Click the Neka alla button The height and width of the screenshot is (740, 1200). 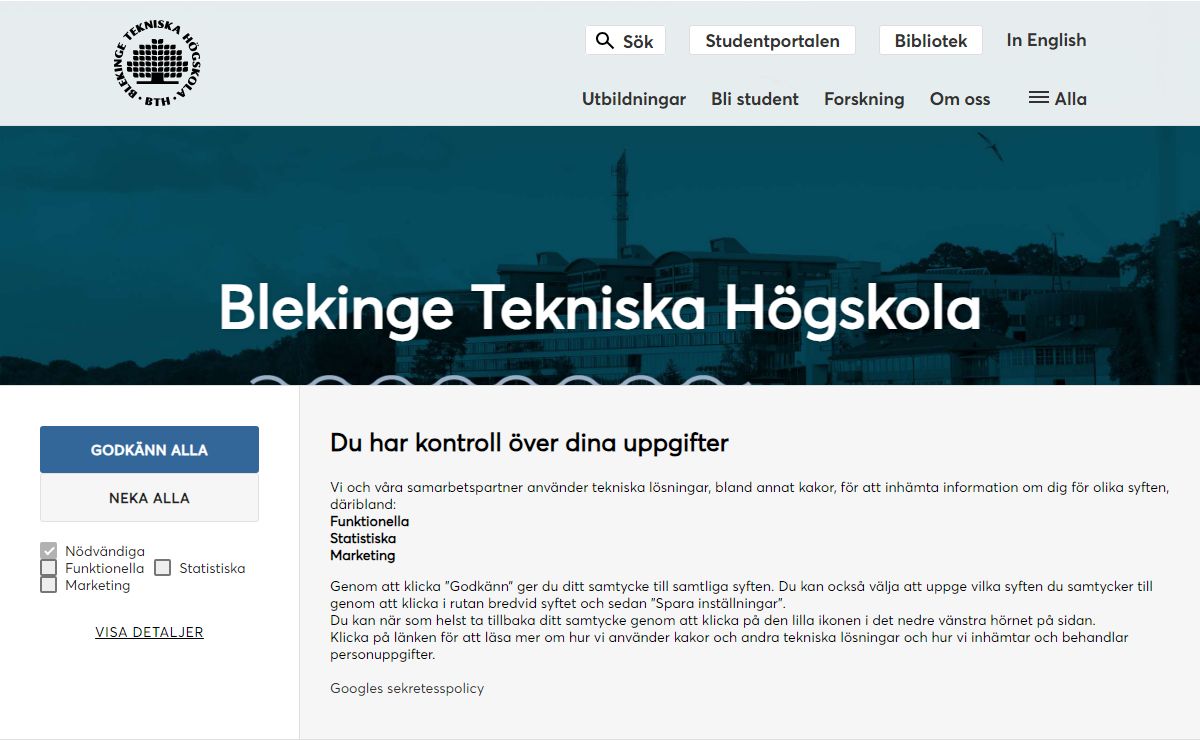[x=149, y=498]
